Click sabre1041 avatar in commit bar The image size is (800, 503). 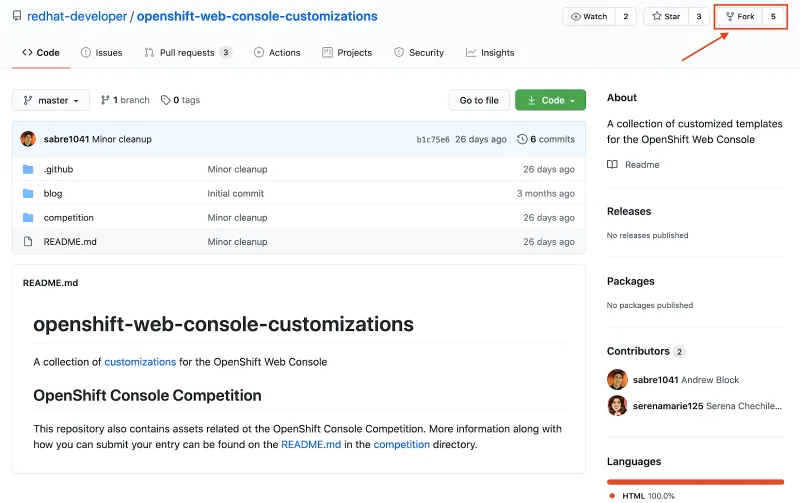[28, 139]
